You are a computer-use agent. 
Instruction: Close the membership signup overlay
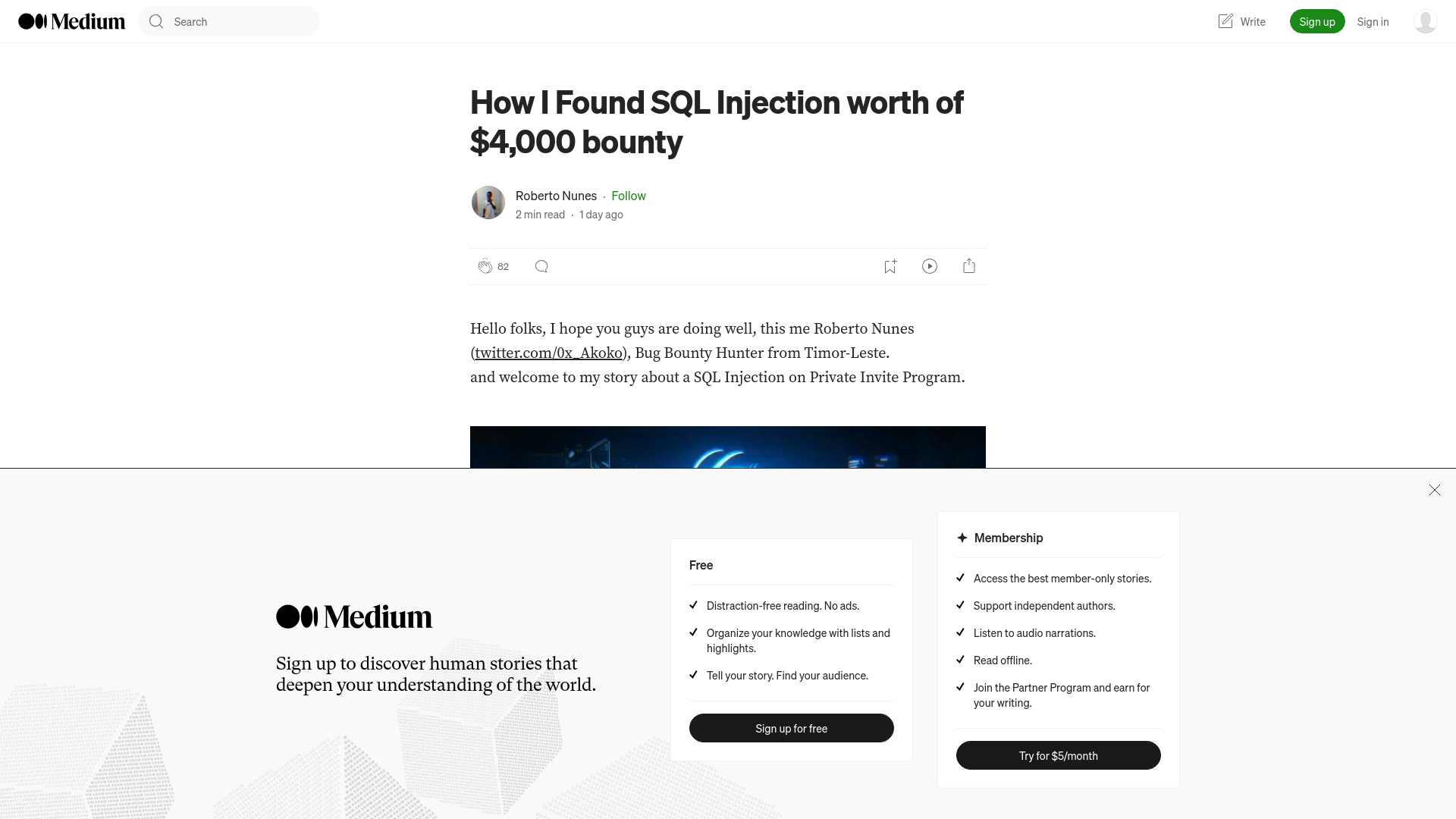point(1434,490)
